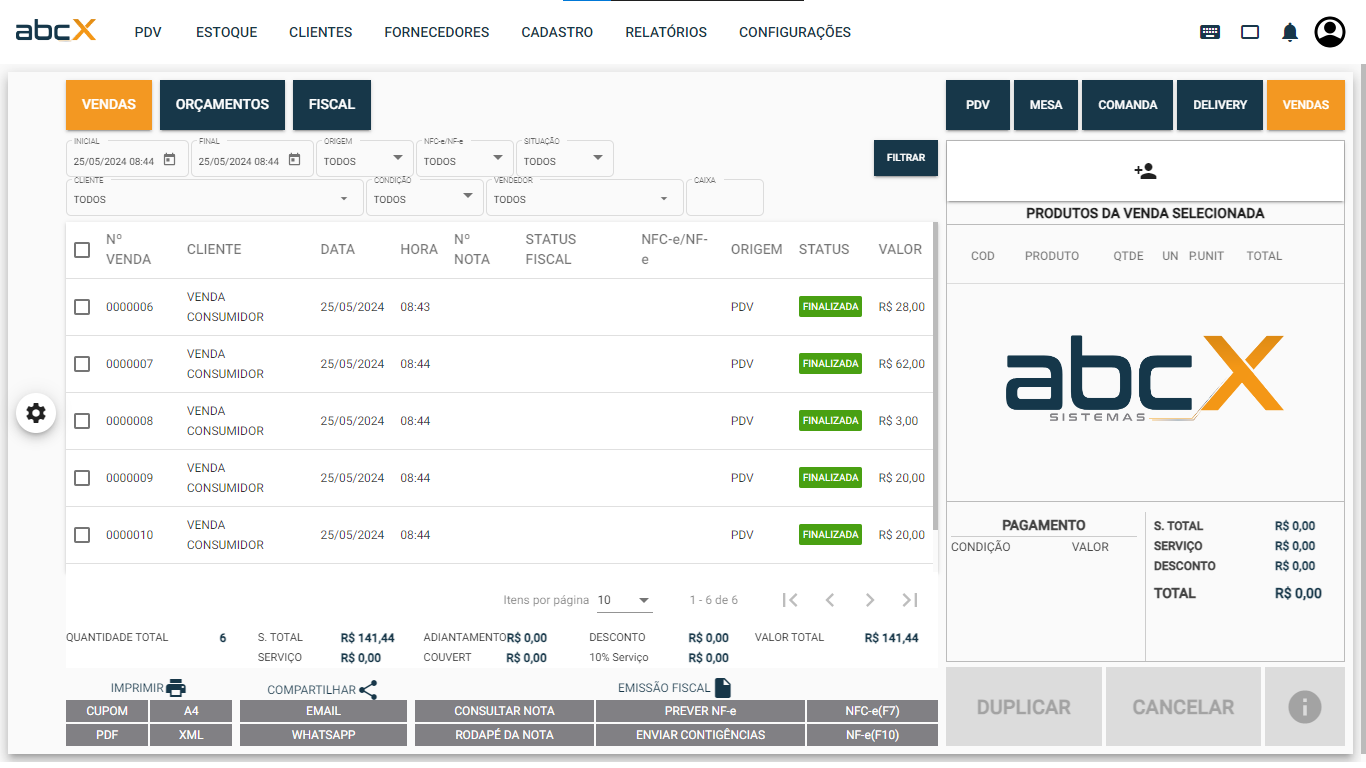Switch to MESA mode tab

[1046, 104]
